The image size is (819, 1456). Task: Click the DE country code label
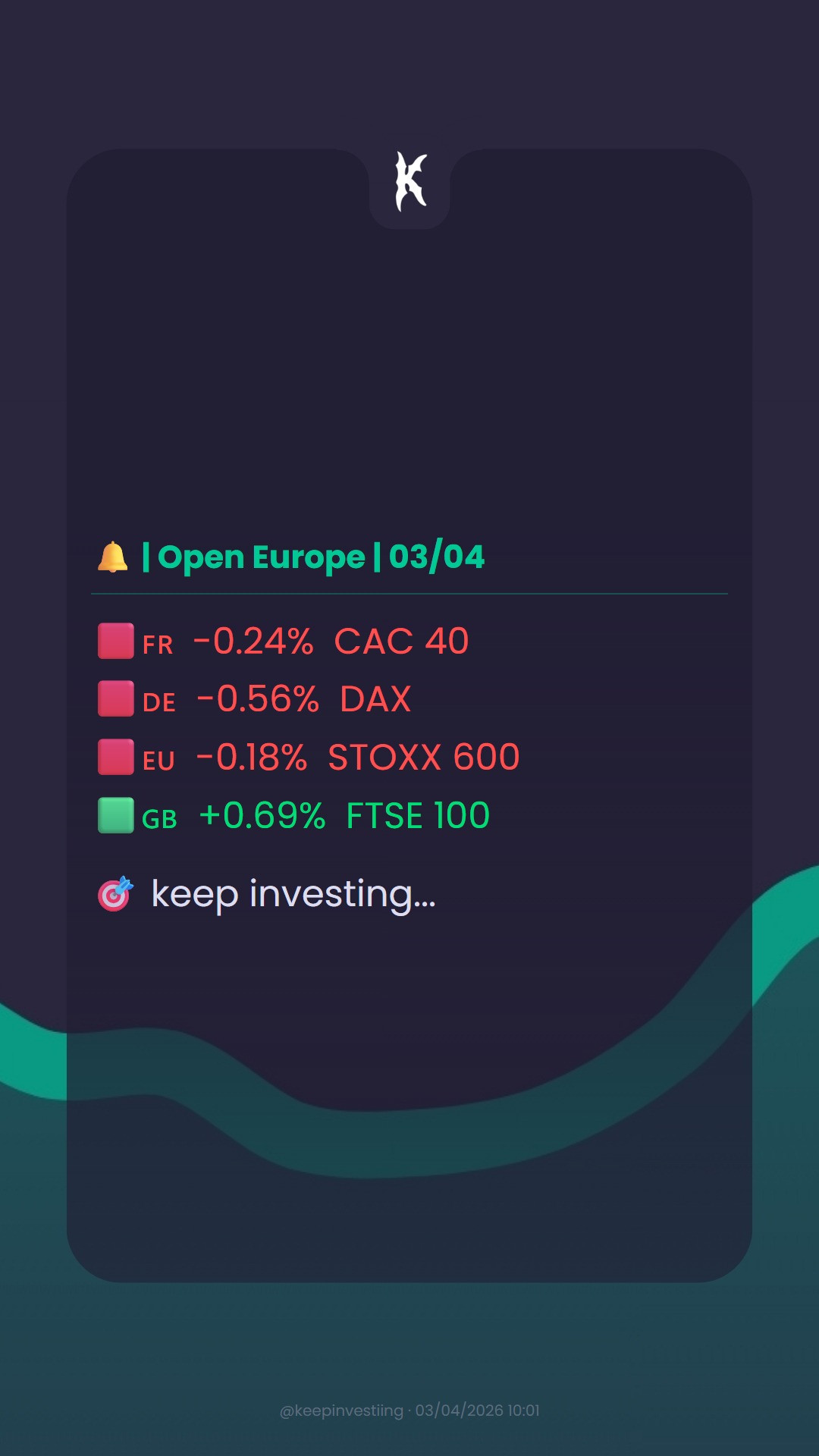coord(159,703)
